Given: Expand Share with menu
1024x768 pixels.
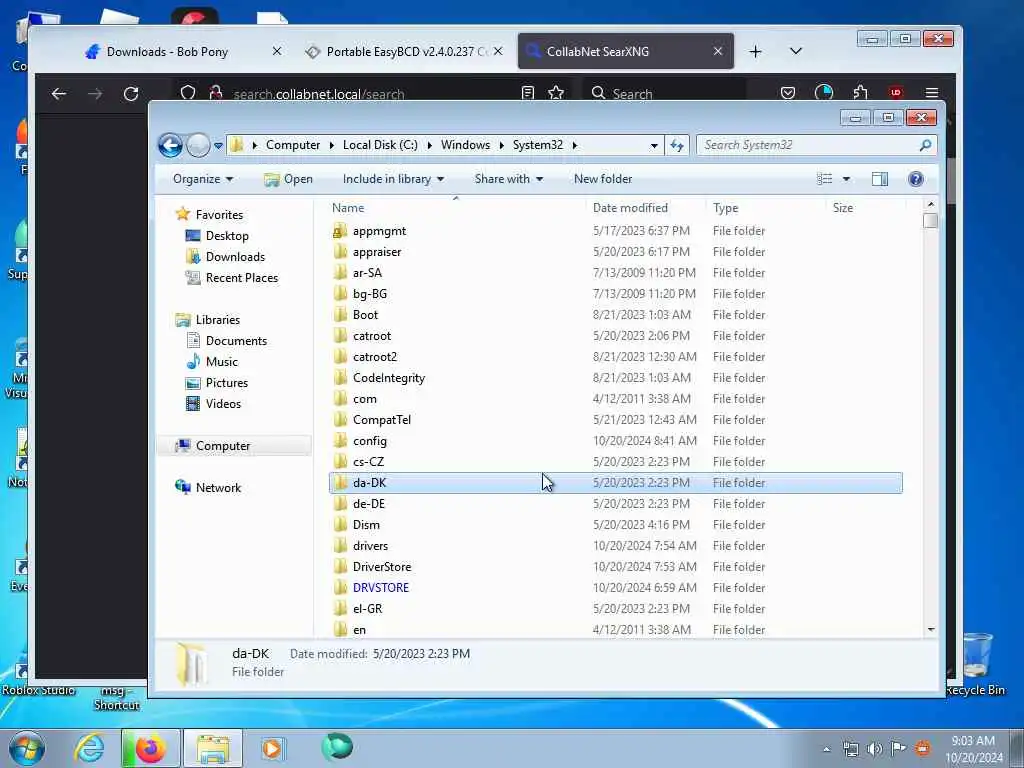Looking at the screenshot, I should [509, 179].
